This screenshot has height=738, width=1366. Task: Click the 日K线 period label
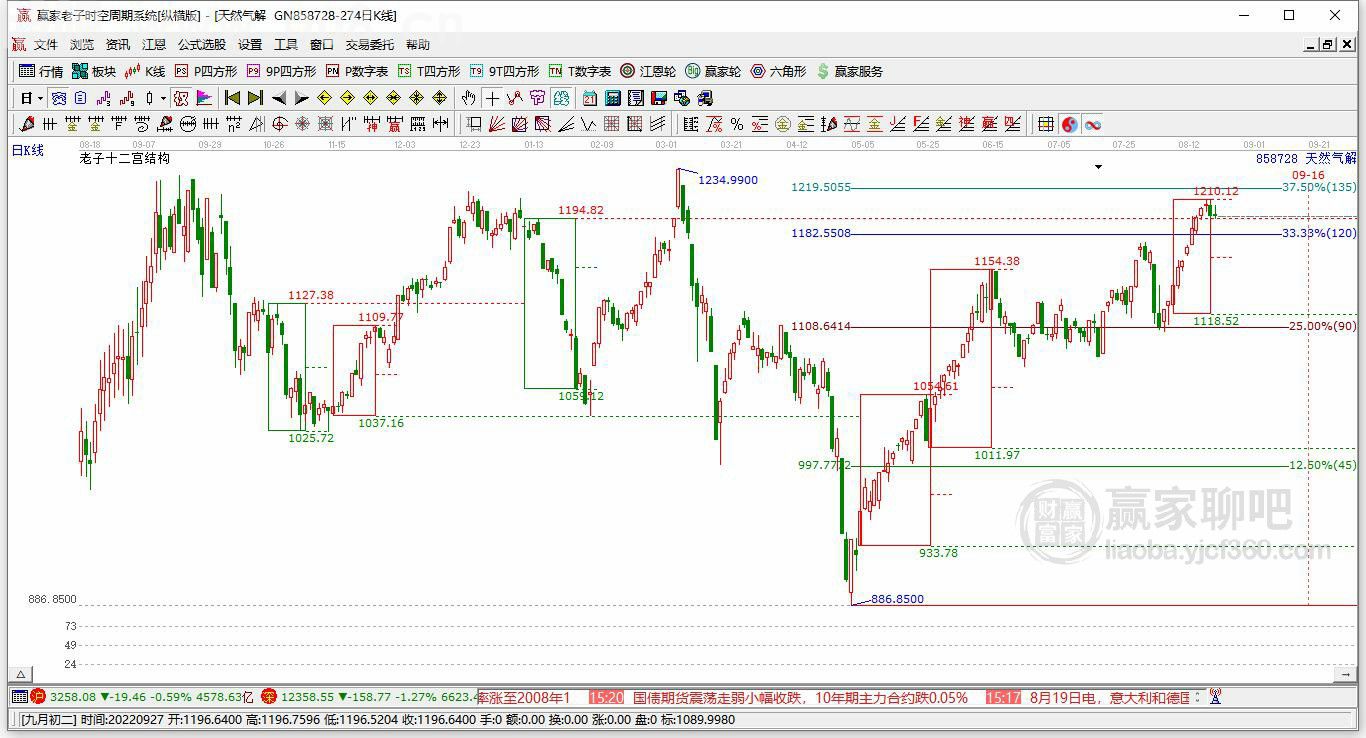28,150
